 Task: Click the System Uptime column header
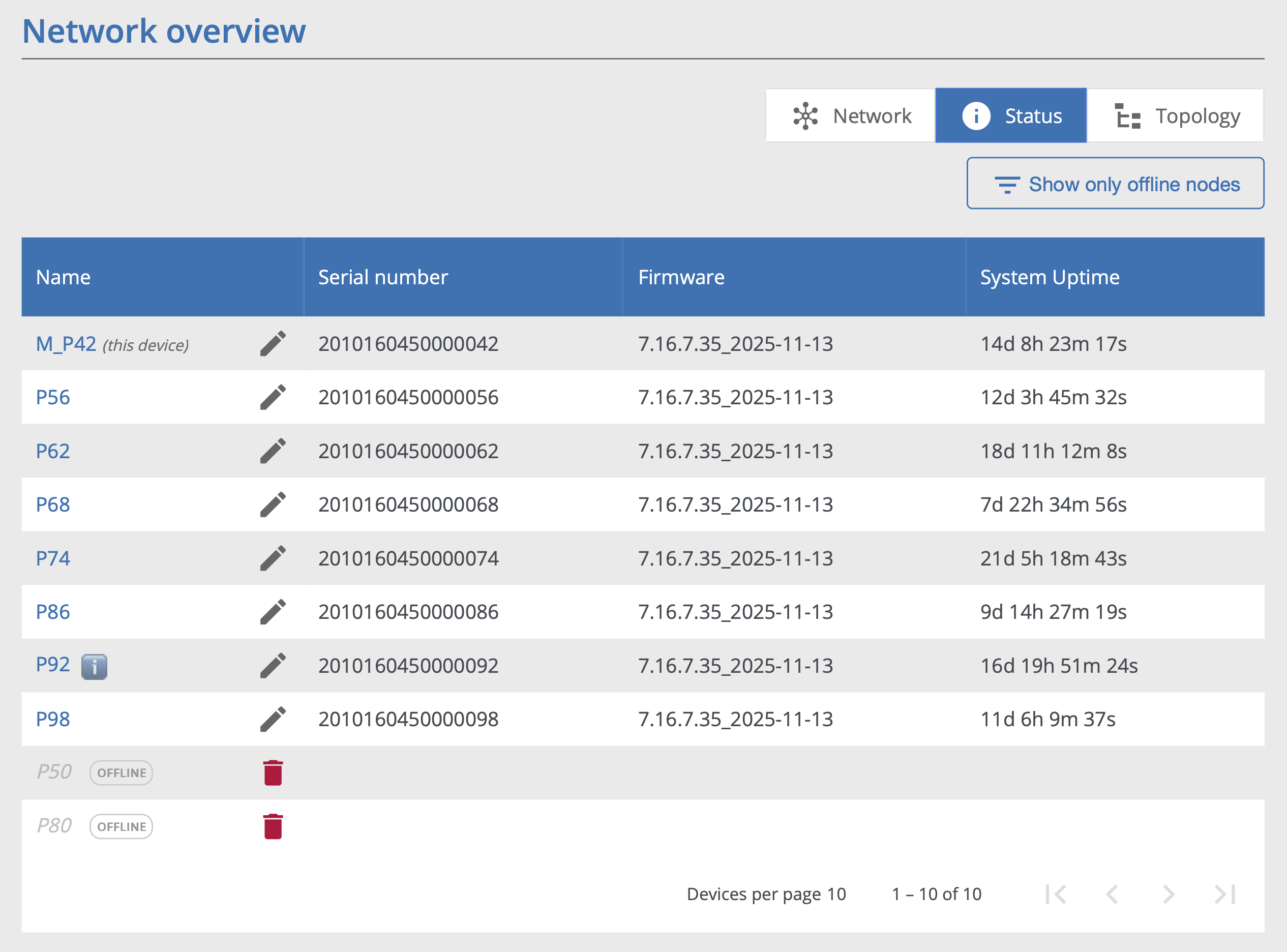(1115, 277)
